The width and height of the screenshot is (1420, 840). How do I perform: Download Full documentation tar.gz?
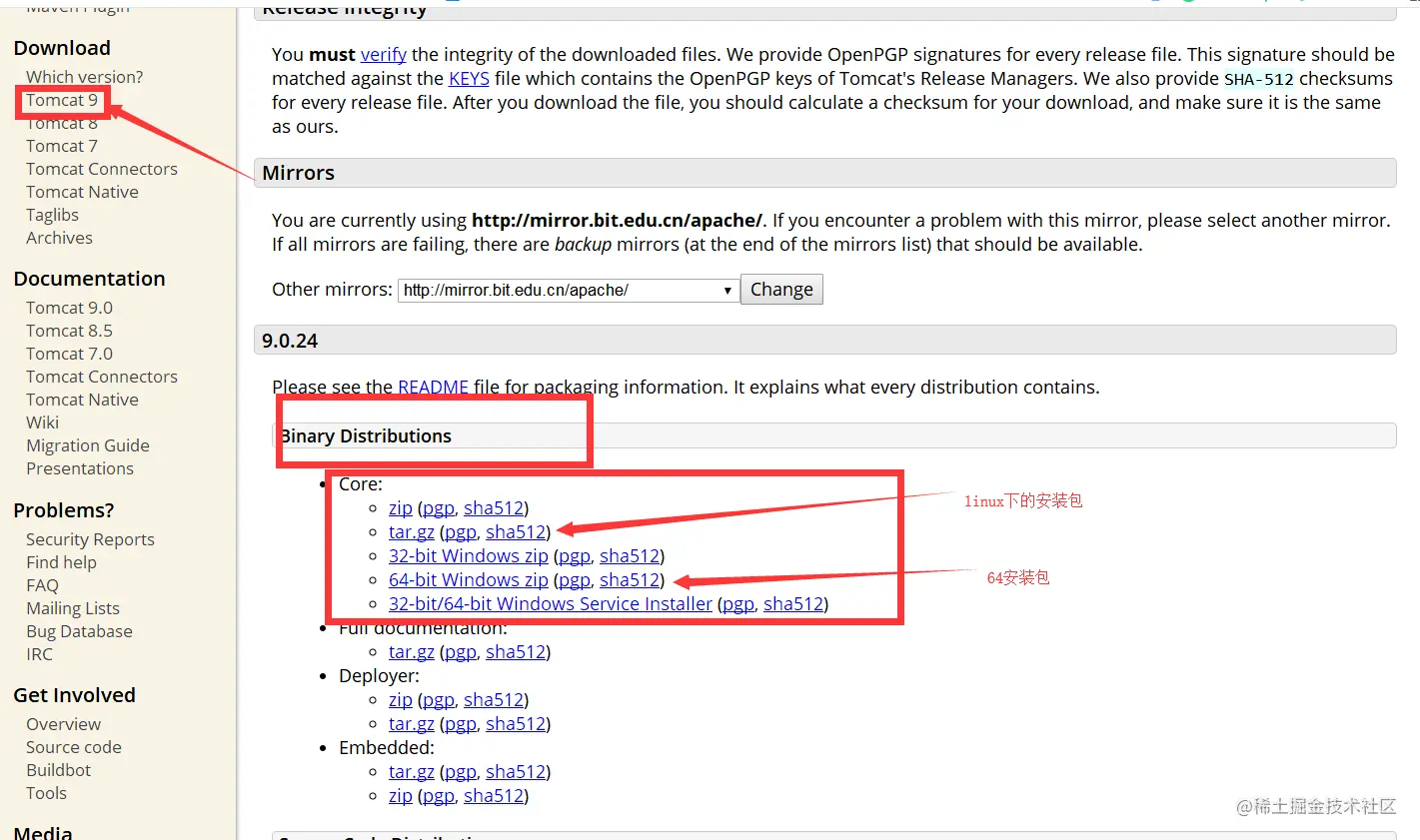pos(412,652)
